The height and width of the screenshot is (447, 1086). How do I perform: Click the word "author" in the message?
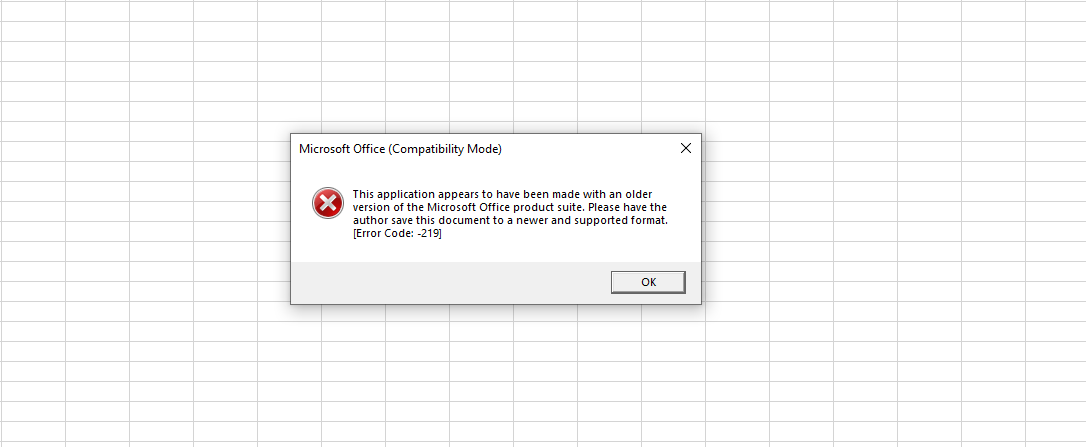click(370, 220)
